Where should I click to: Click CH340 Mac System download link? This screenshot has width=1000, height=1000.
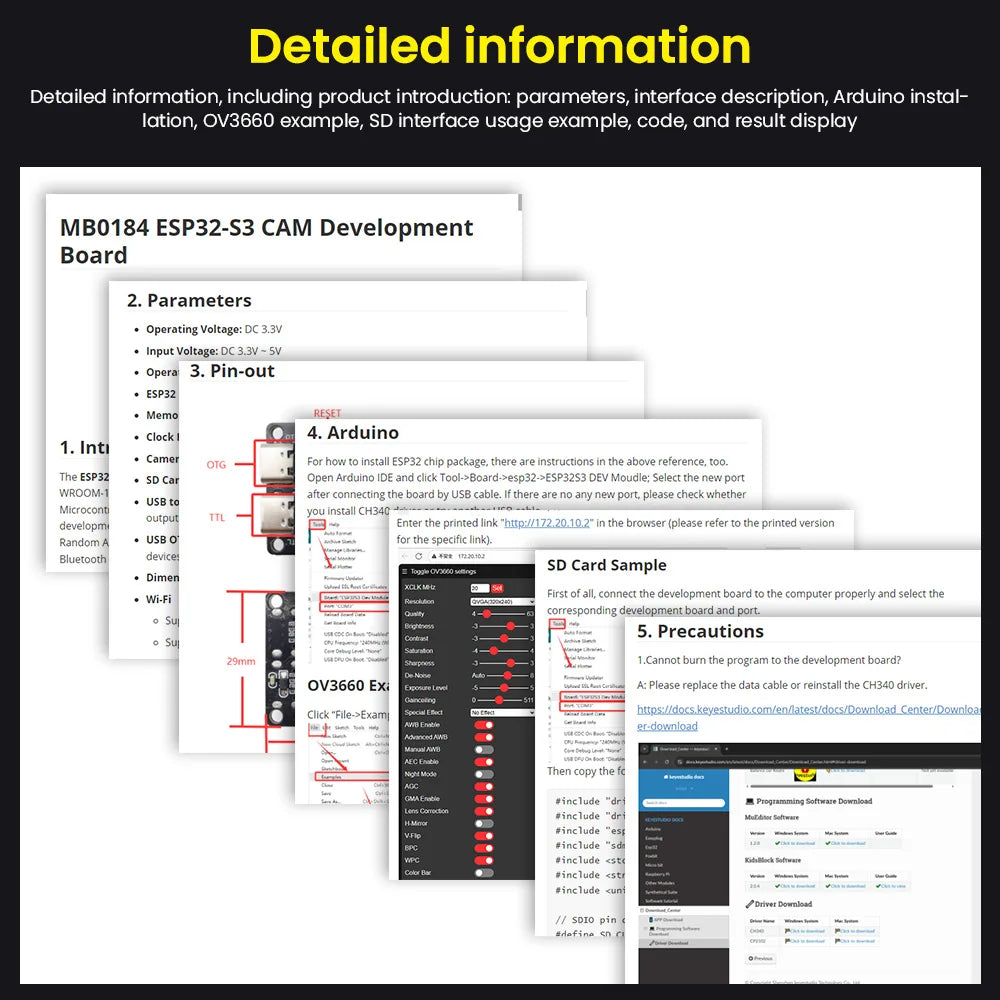coord(855,931)
